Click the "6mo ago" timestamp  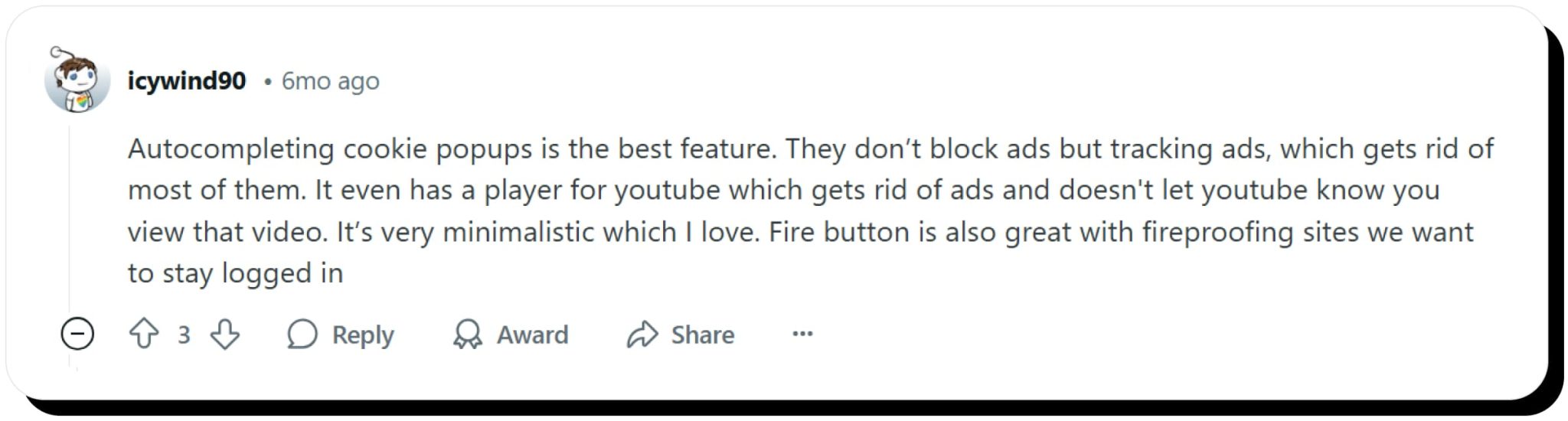[x=330, y=80]
